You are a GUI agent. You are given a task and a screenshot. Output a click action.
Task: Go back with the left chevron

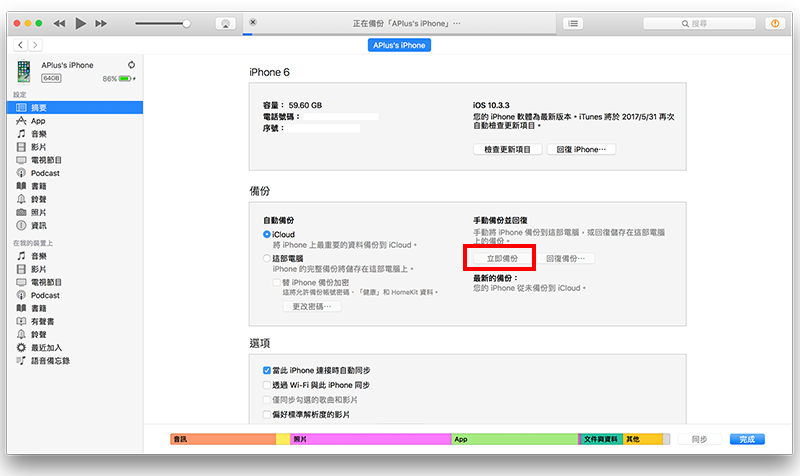[20, 45]
